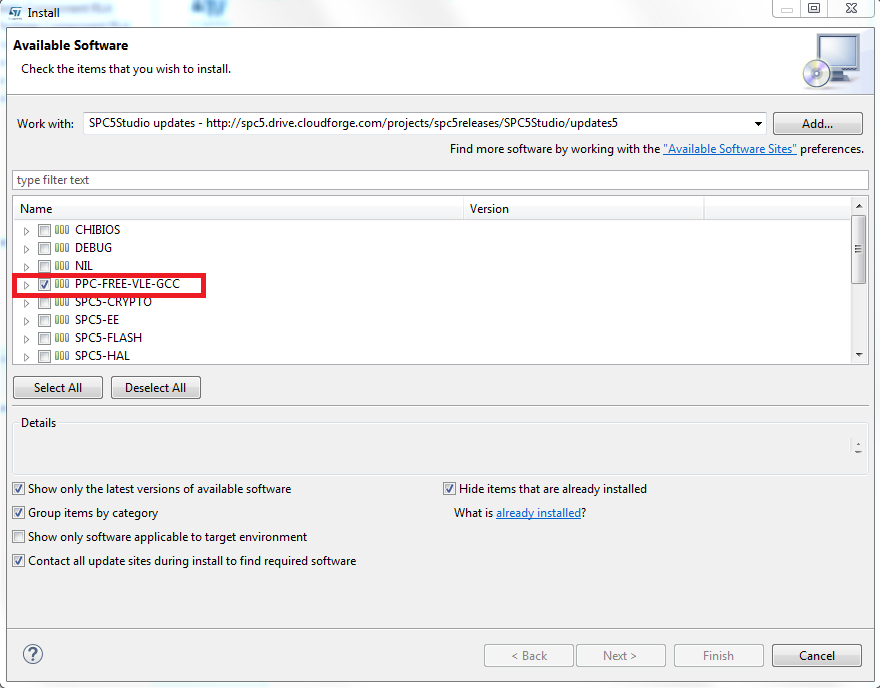Toggle Group items by category checkbox
The width and height of the screenshot is (880, 688).
(x=19, y=513)
